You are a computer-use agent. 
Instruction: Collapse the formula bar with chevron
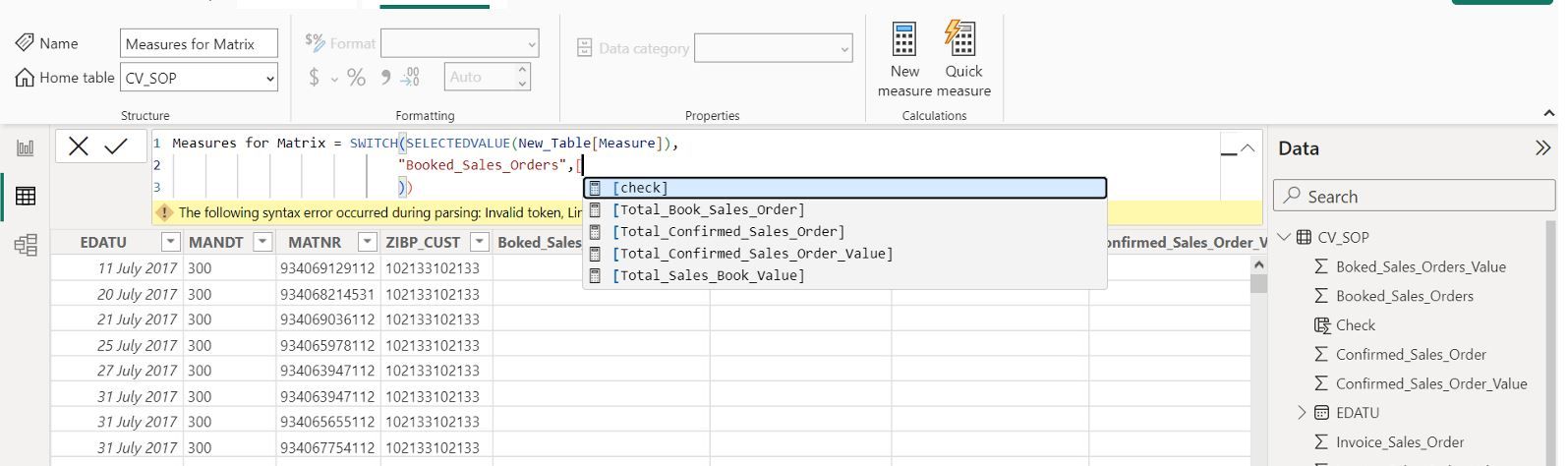point(1248,148)
